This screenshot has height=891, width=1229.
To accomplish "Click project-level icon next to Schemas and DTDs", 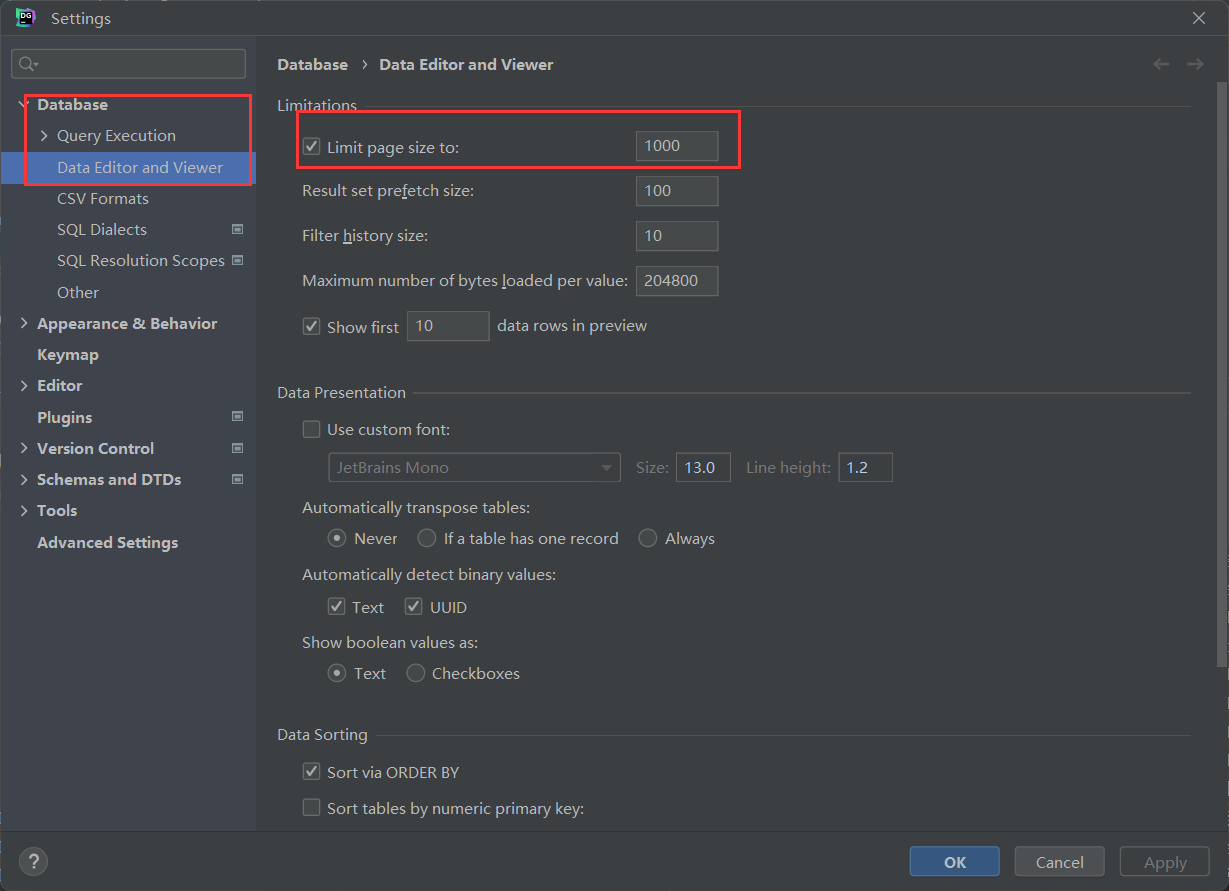I will pos(237,479).
